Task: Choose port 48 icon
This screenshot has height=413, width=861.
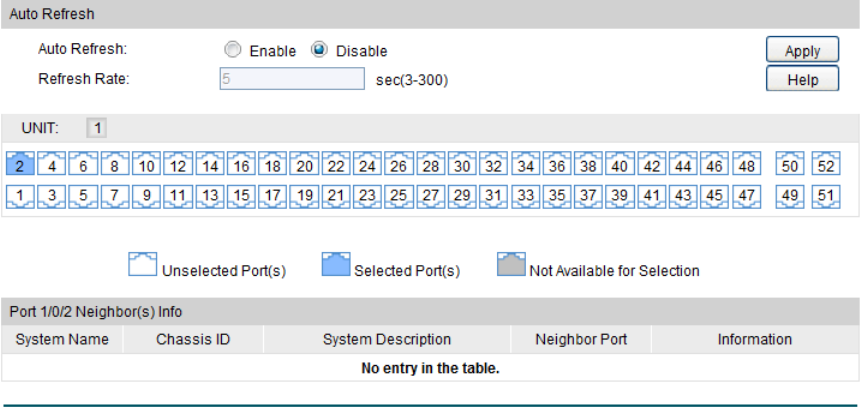Action: coord(747,165)
